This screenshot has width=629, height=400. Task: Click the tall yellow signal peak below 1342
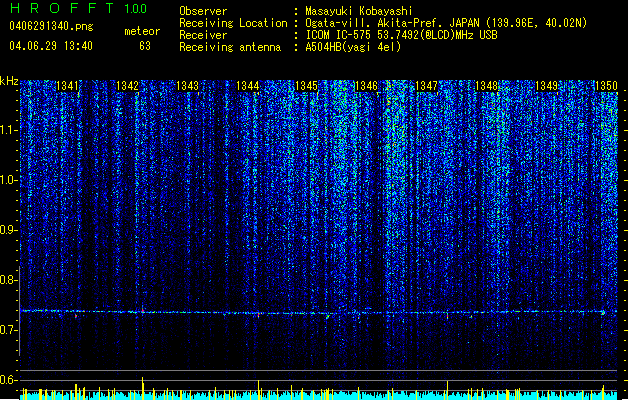pyautogui.click(x=142, y=388)
